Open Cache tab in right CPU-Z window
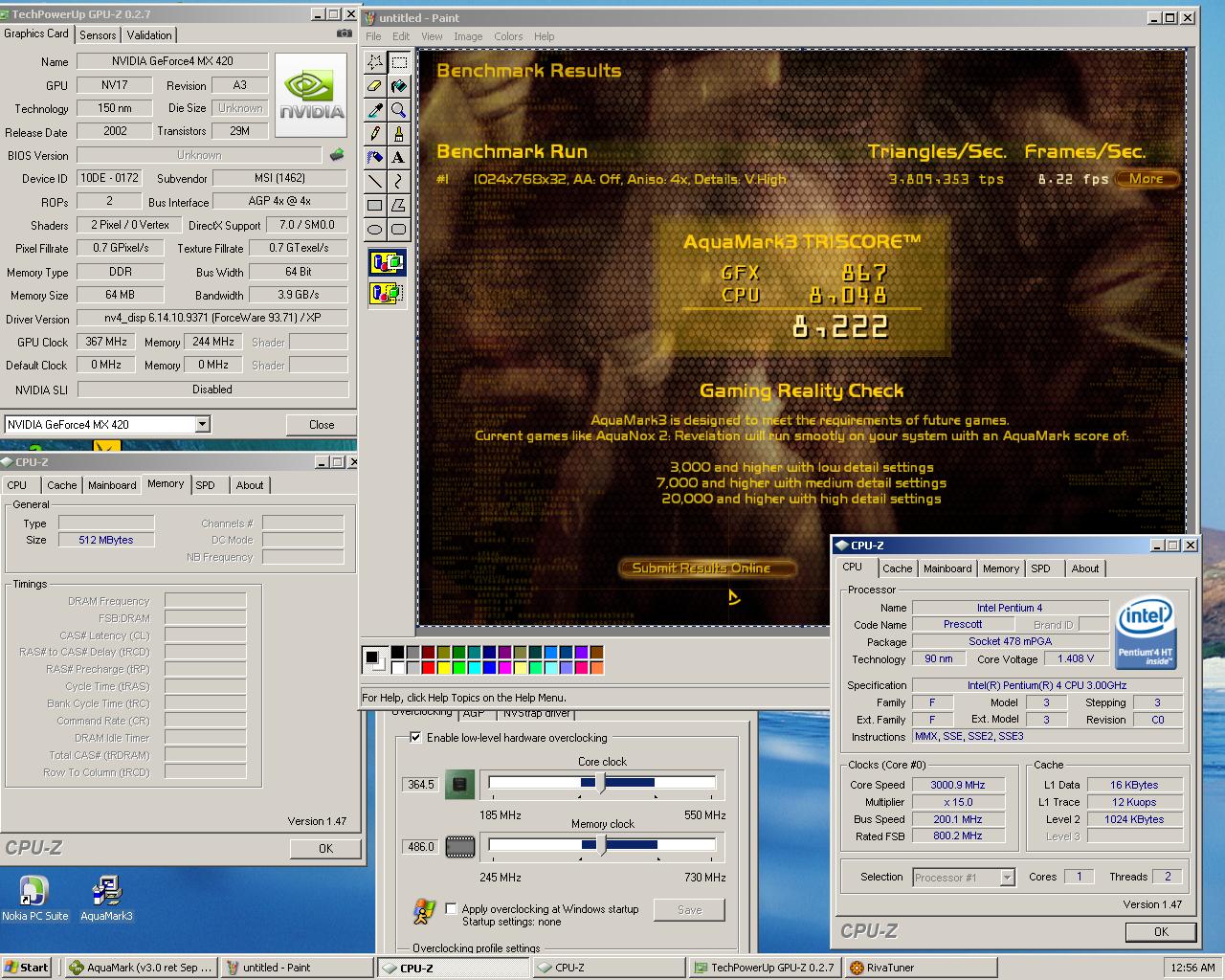 898,568
